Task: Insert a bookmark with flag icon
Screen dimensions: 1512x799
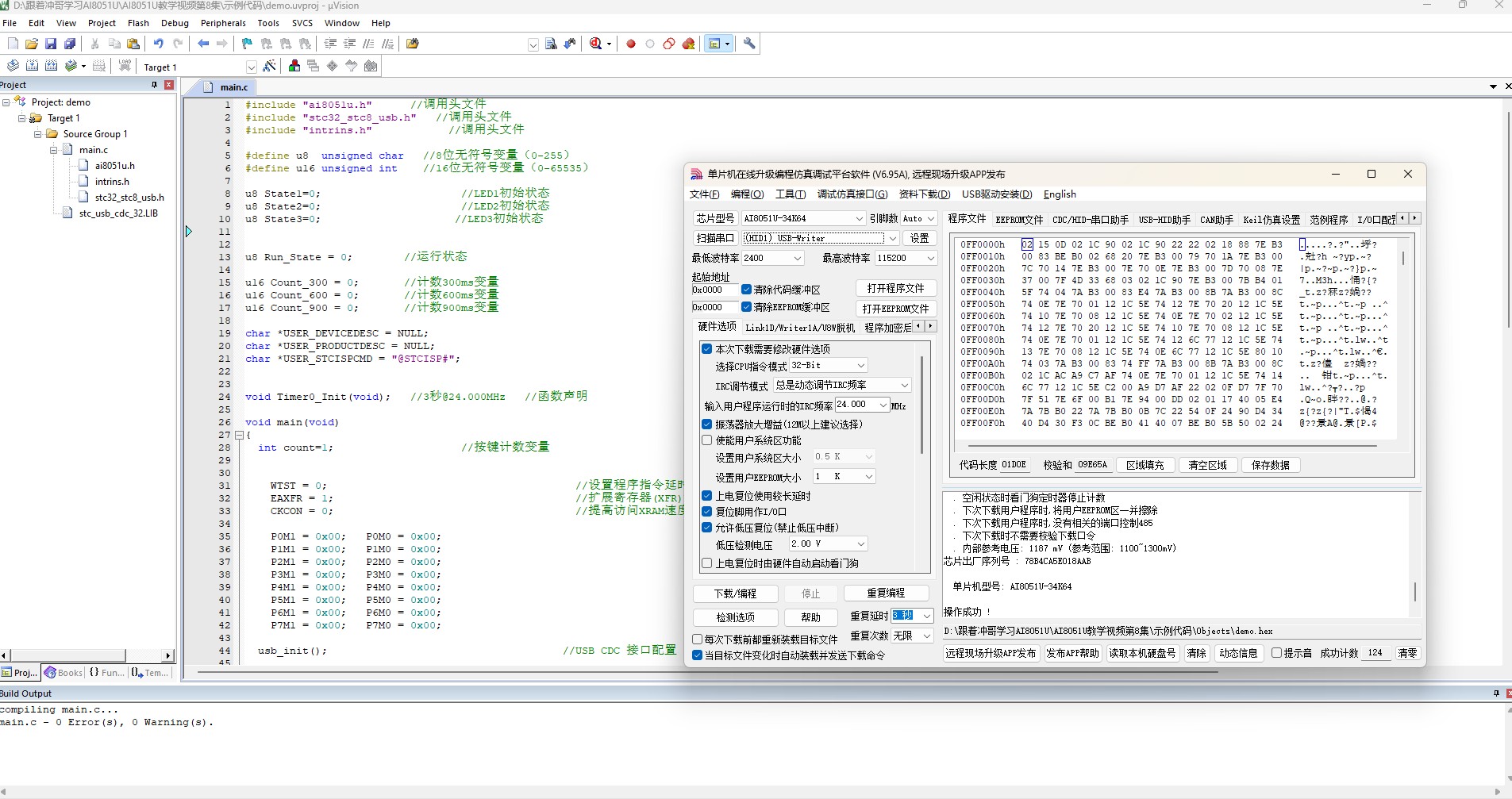Action: tap(247, 44)
